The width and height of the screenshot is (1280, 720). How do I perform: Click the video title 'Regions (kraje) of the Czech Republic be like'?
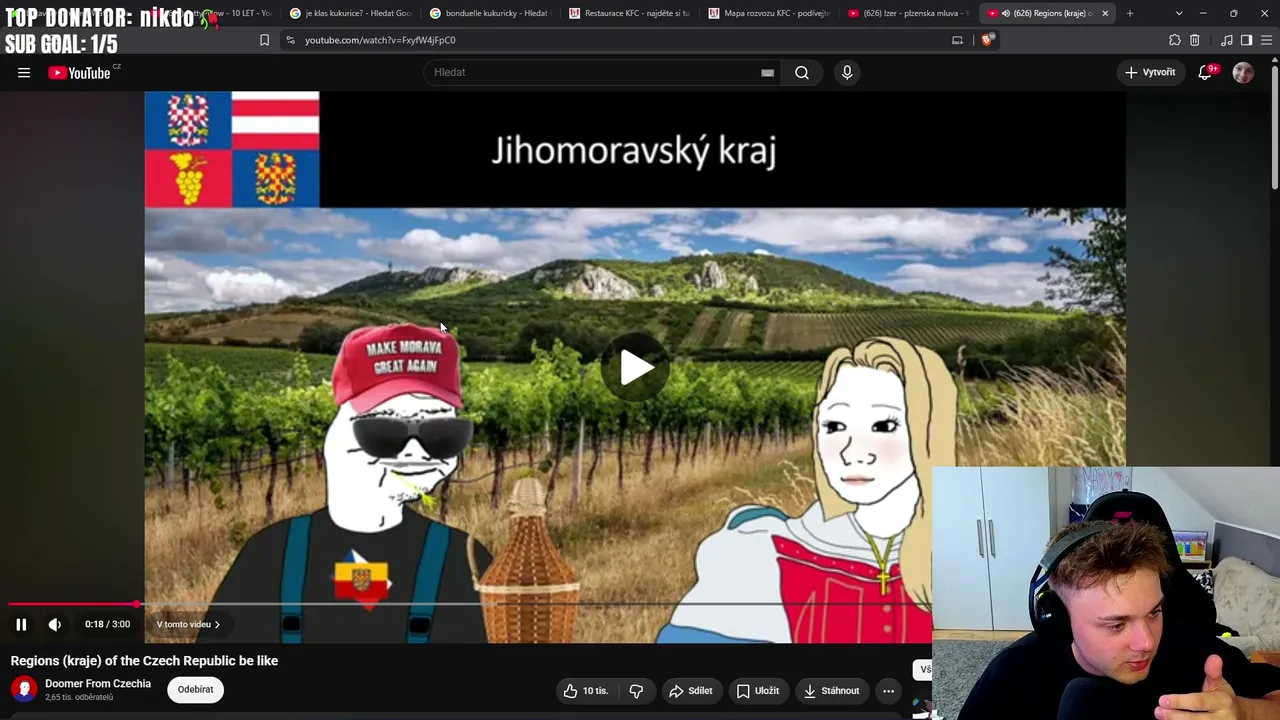click(144, 661)
